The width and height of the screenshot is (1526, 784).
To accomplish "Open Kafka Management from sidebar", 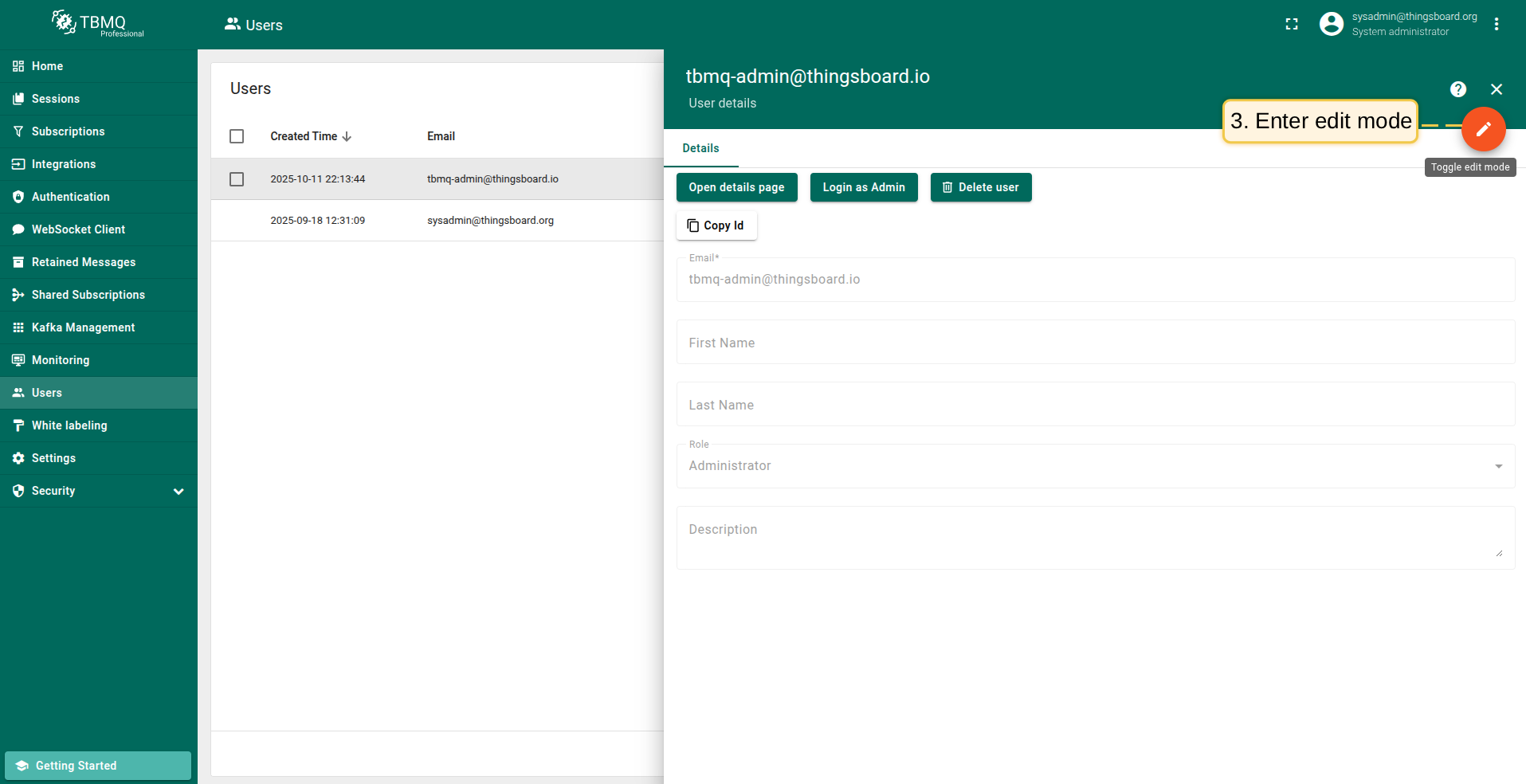I will (83, 327).
